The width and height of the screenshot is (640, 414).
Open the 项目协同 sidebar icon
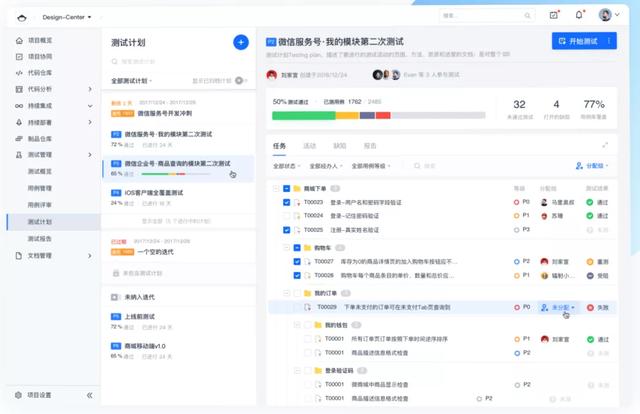19,57
